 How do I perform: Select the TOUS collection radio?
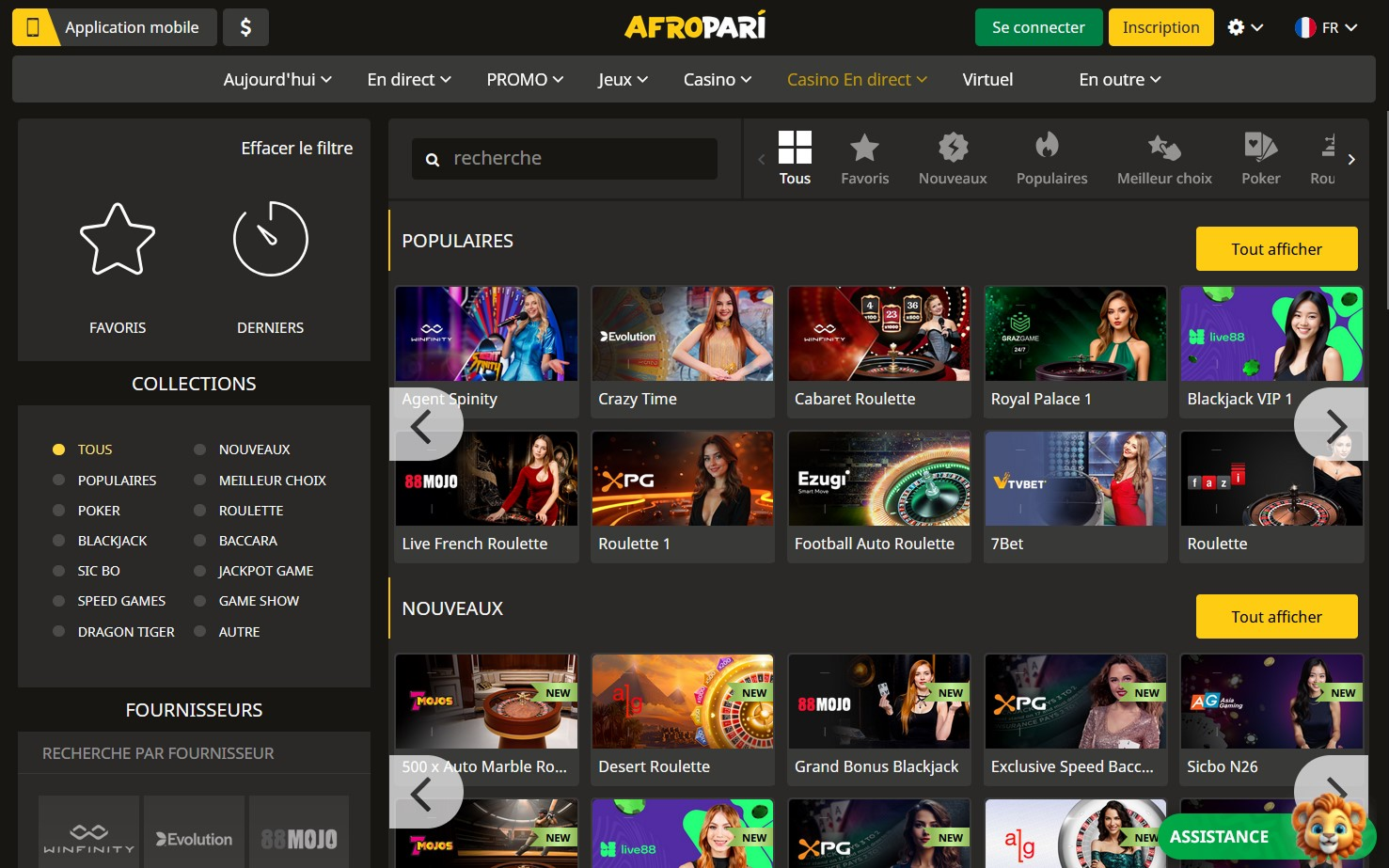(x=58, y=450)
